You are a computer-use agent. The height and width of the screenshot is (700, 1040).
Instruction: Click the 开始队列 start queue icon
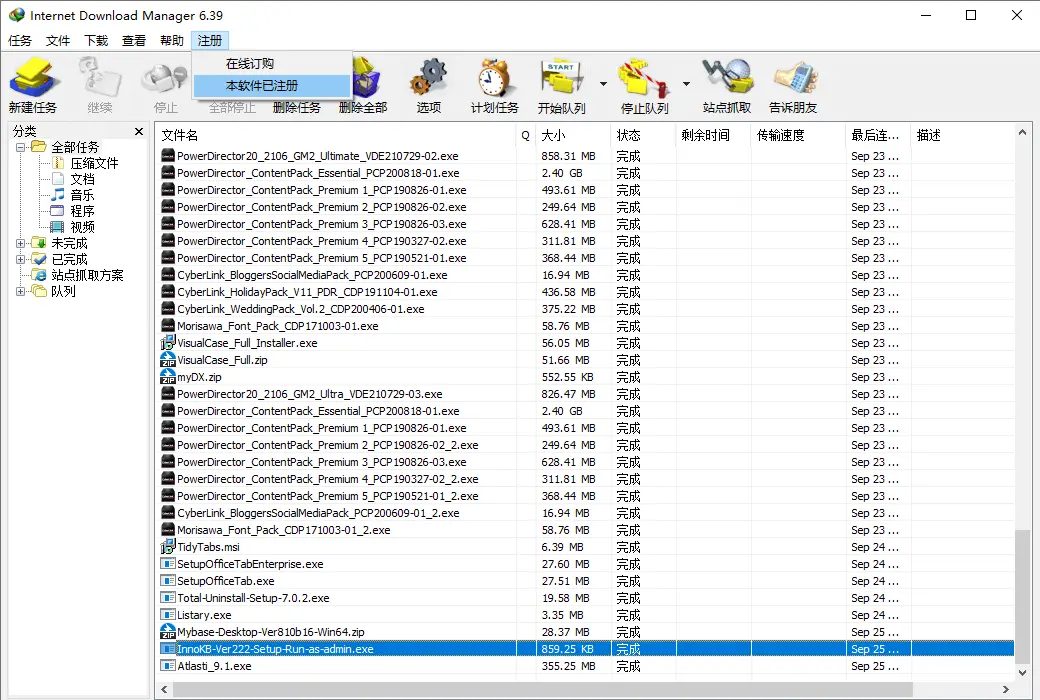[561, 78]
